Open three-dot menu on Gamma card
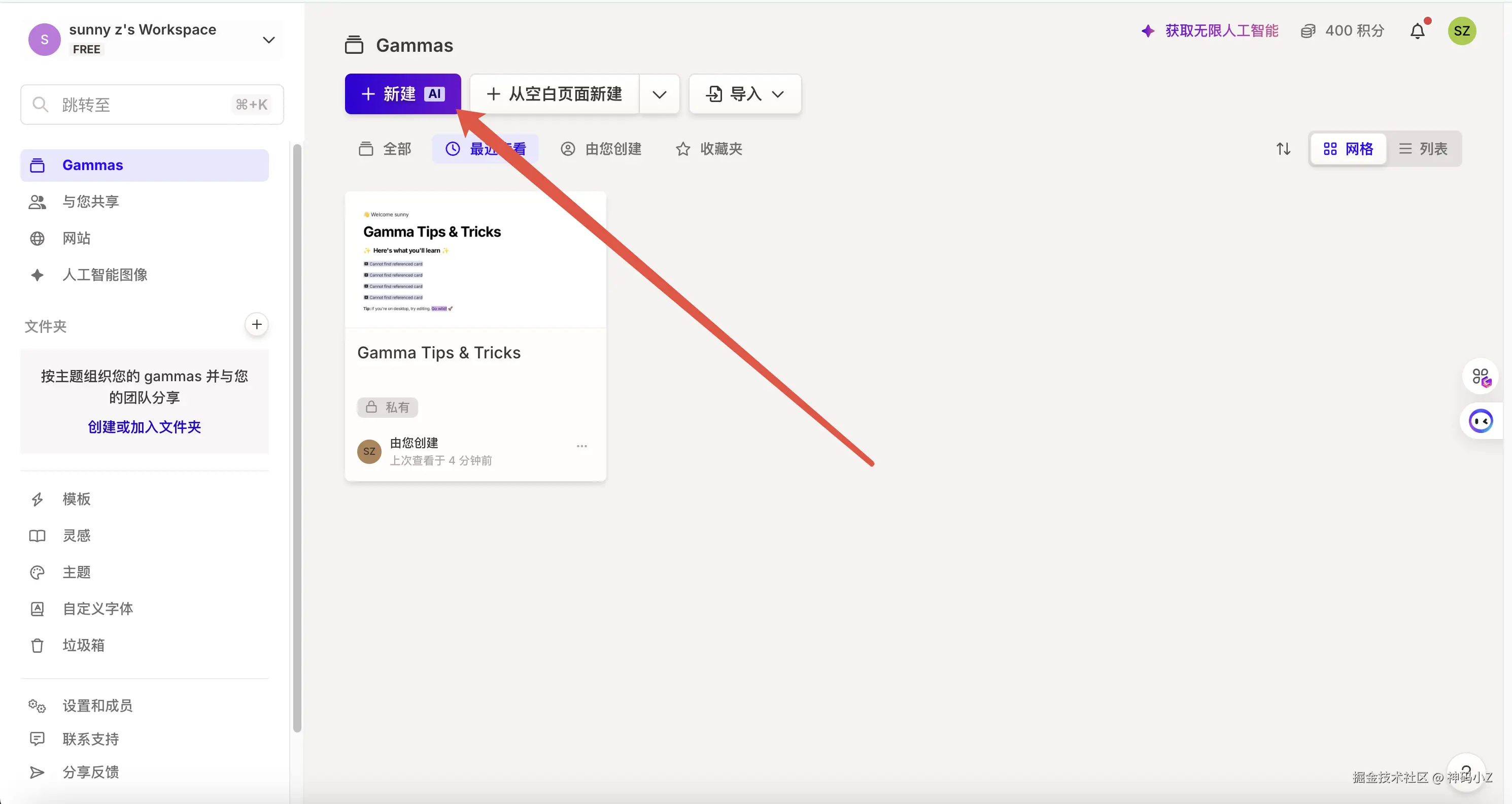Viewport: 1512px width, 804px height. (581, 446)
